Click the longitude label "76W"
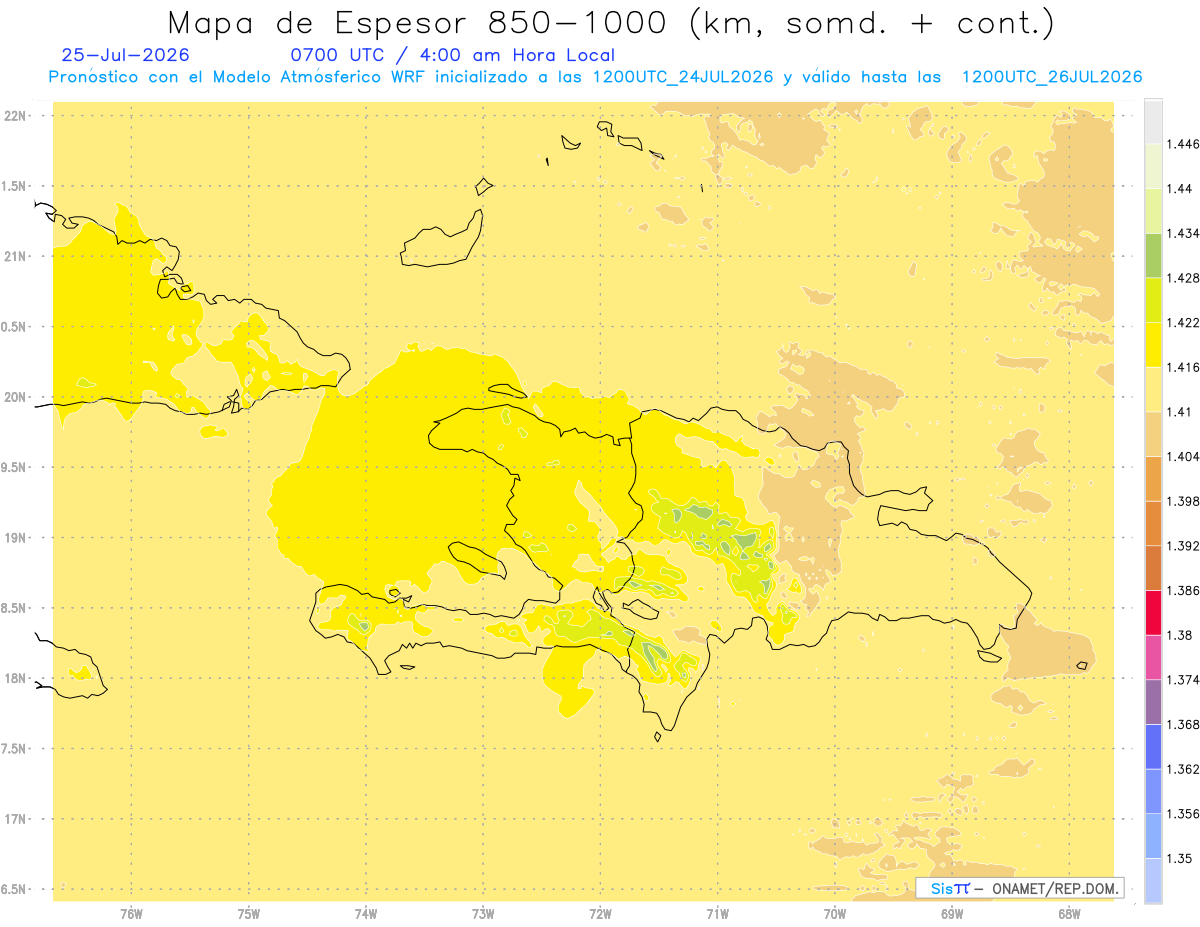The height and width of the screenshot is (927, 1200). click(131, 915)
